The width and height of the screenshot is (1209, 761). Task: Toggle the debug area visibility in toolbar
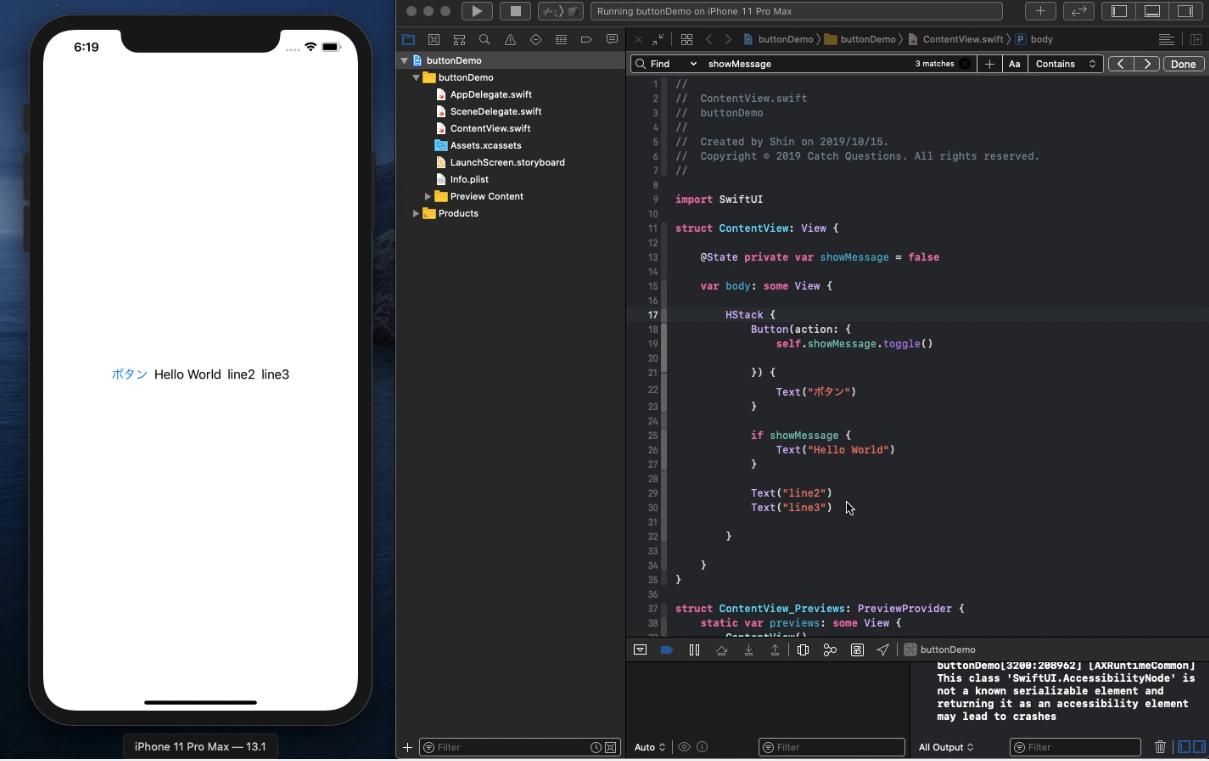[x=1152, y=11]
